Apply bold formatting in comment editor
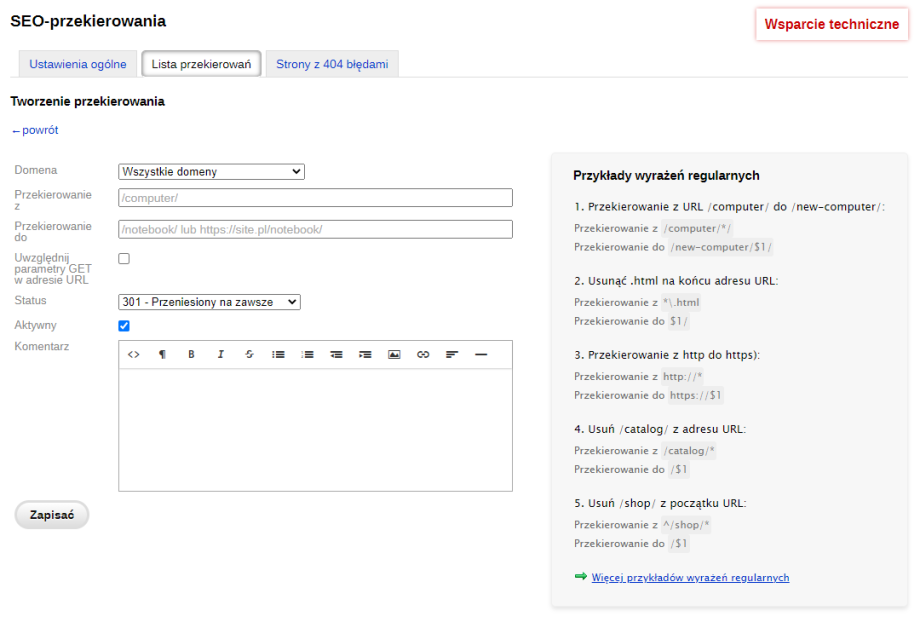920x628 pixels. tap(191, 355)
